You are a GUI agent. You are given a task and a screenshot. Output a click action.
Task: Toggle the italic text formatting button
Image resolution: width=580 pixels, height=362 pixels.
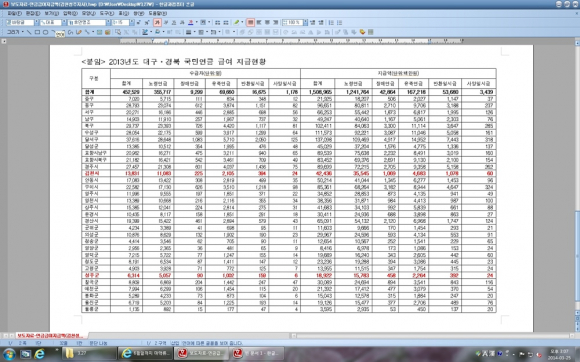[166, 23]
